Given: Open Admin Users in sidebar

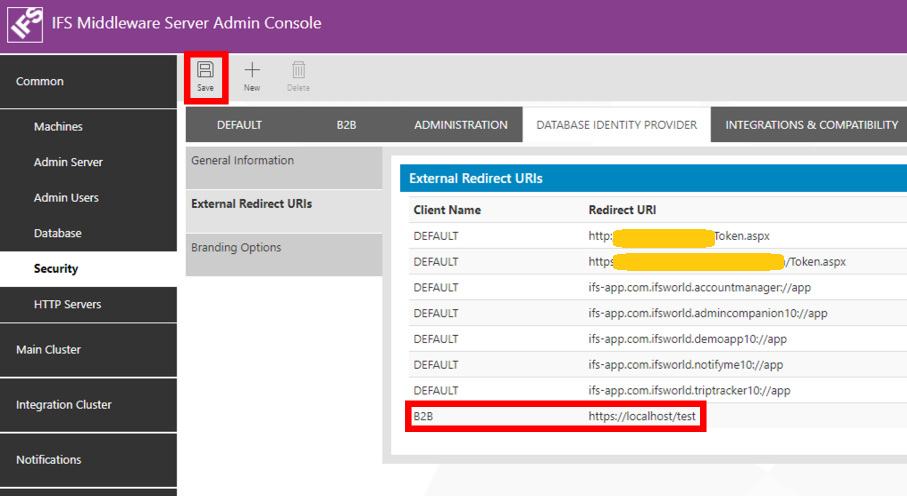Looking at the screenshot, I should 89,198.
